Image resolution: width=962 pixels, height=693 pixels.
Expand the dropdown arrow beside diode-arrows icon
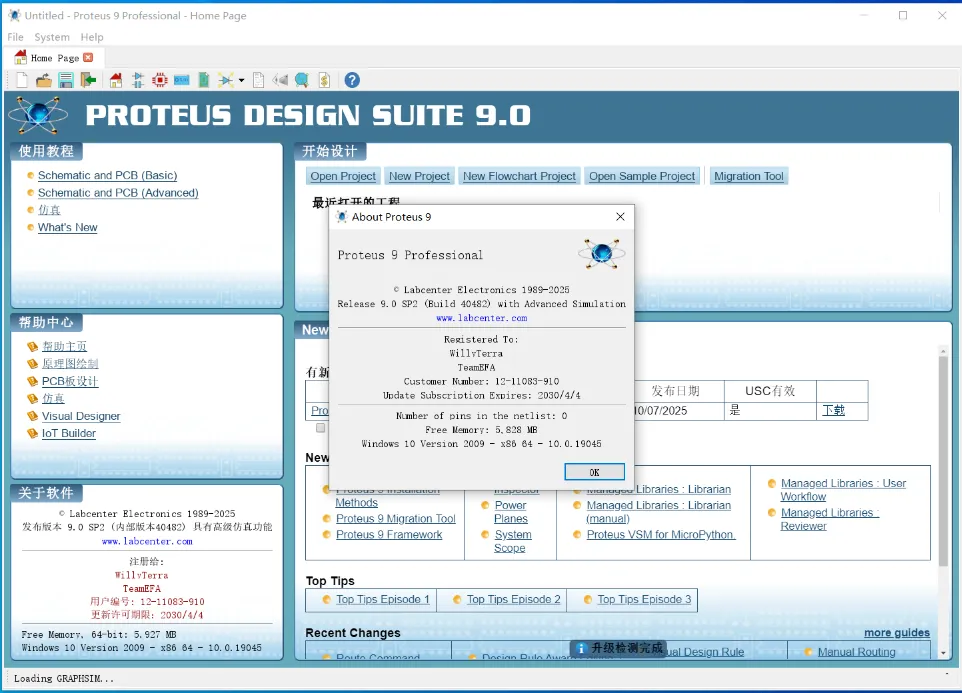click(x=241, y=80)
